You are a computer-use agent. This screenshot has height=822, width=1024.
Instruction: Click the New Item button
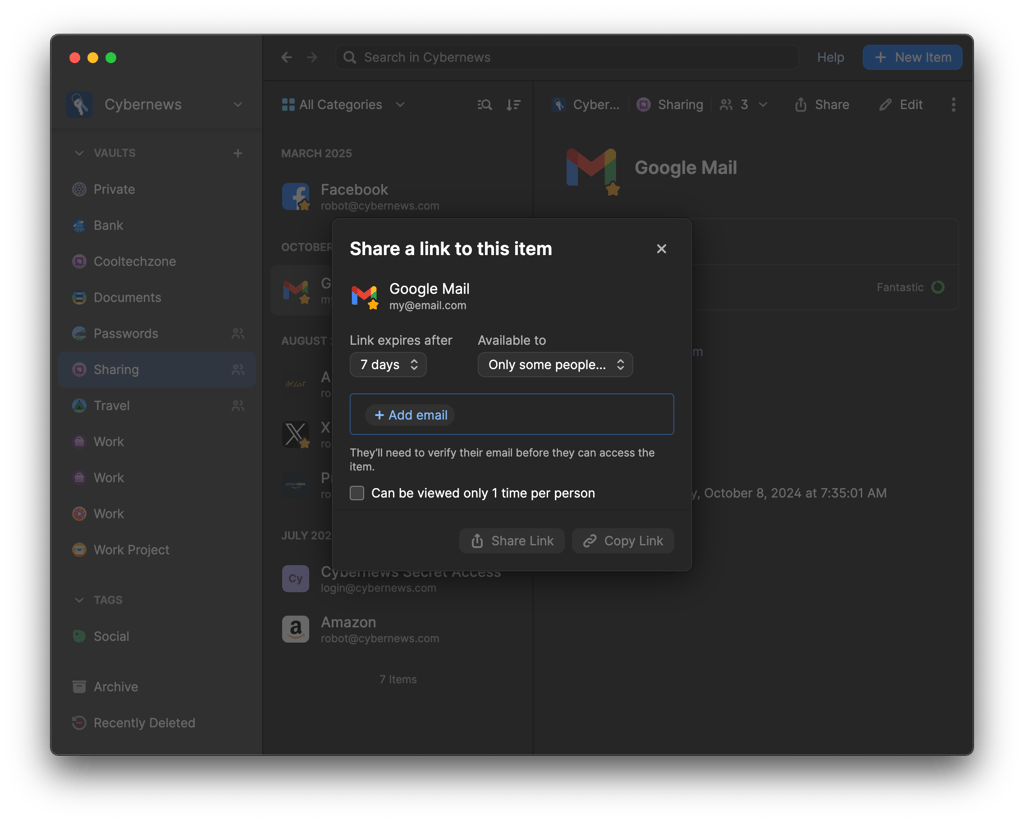pos(912,57)
